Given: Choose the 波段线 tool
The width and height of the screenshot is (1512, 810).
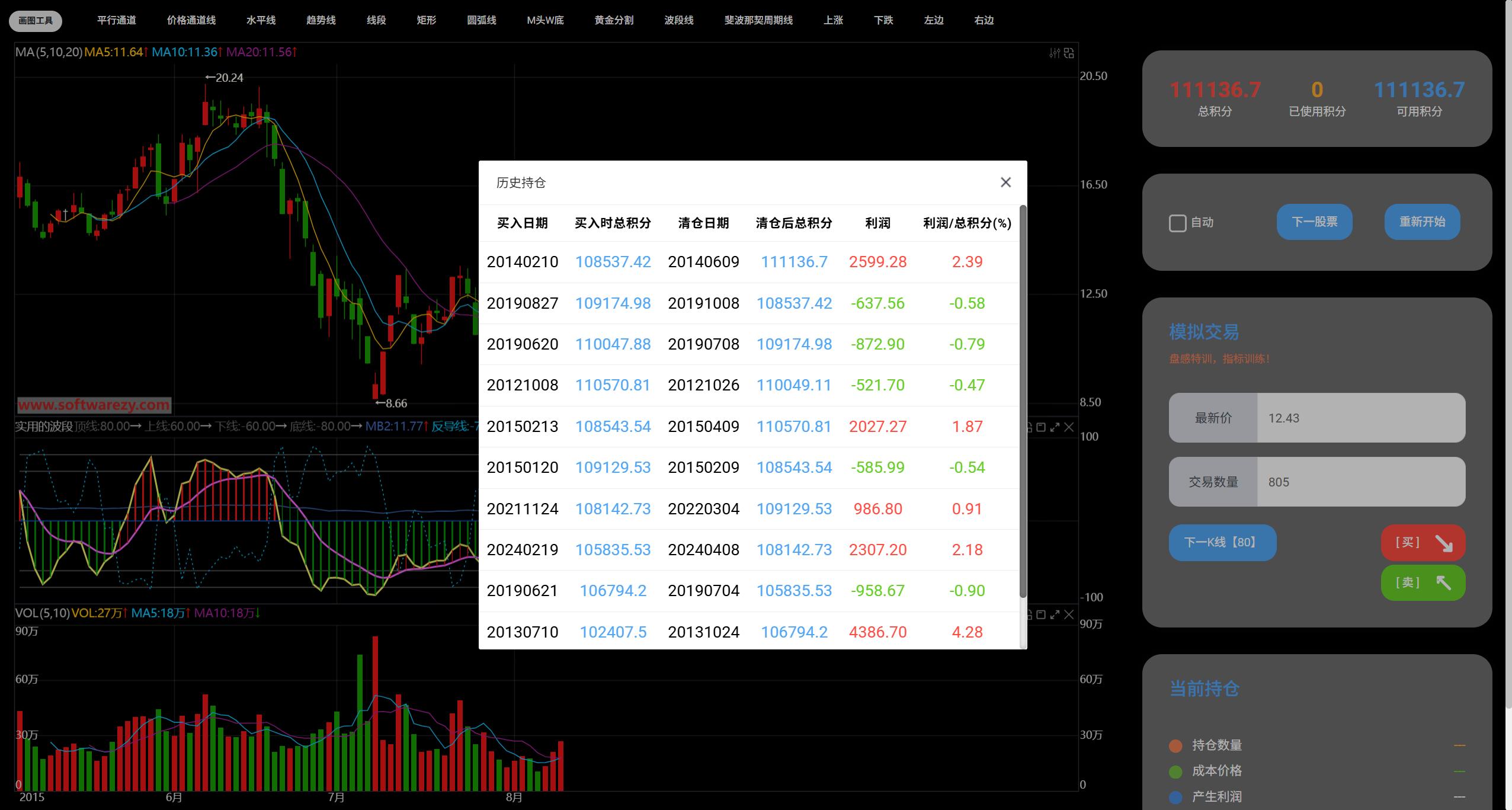Looking at the screenshot, I should point(679,20).
